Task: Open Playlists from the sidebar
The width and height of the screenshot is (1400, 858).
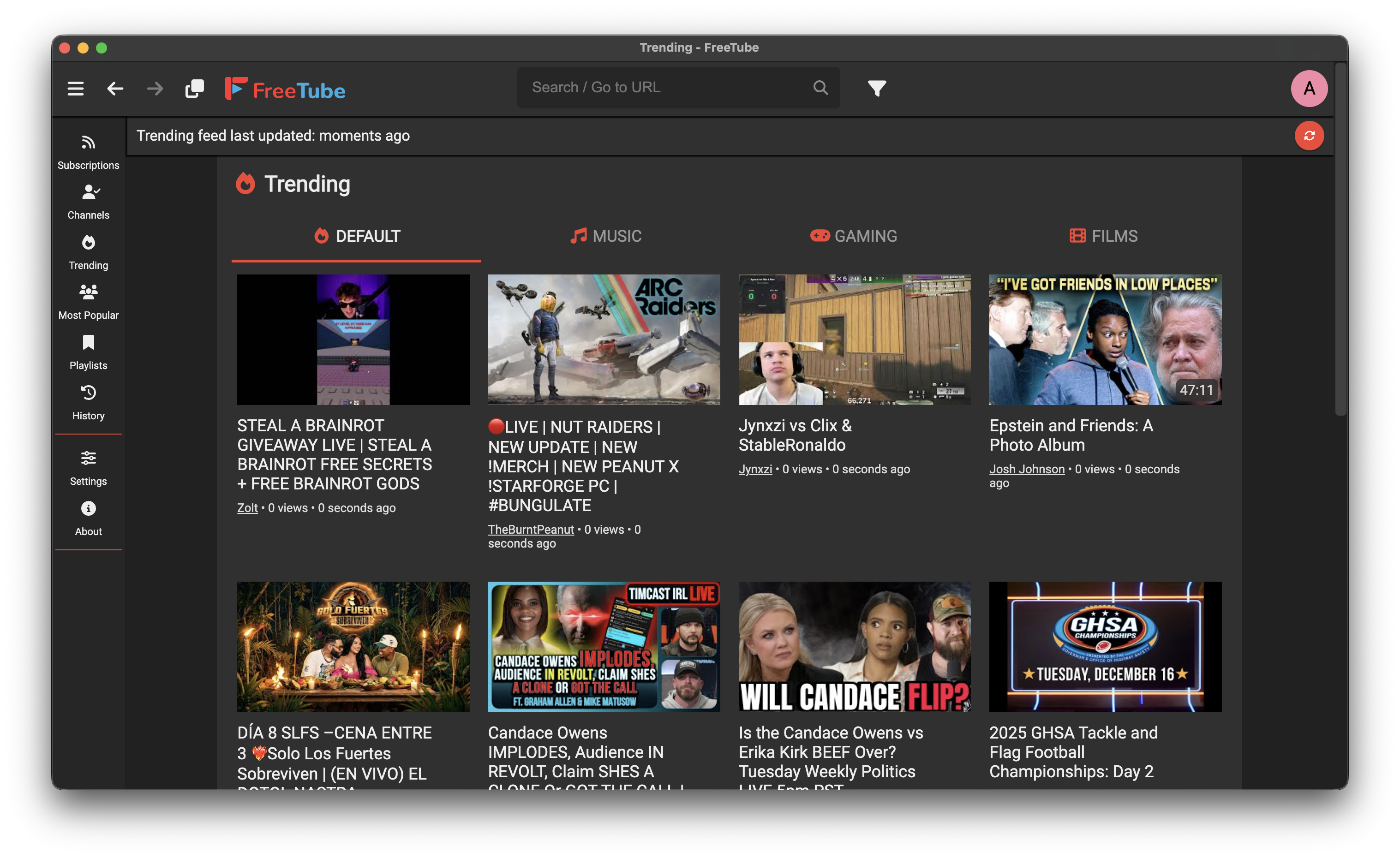Action: point(88,352)
